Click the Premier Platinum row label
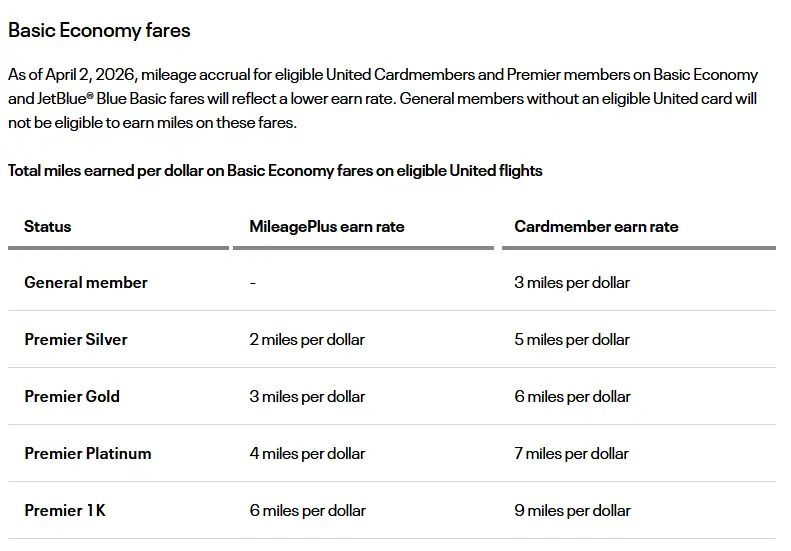791x551 pixels. pos(88,454)
